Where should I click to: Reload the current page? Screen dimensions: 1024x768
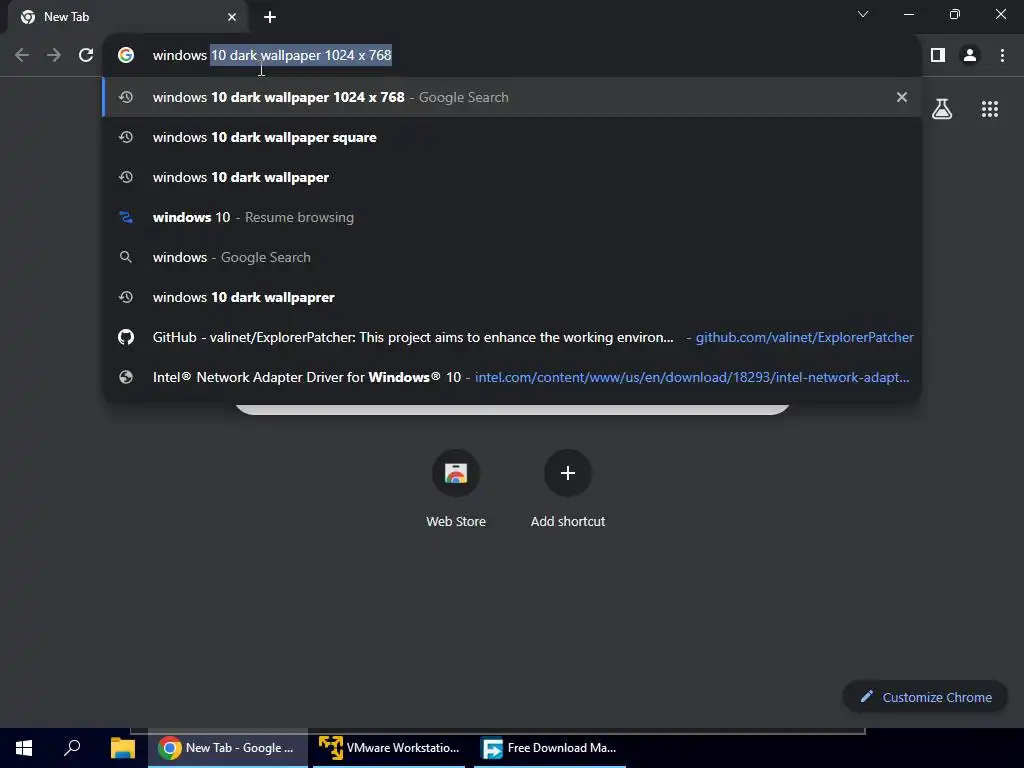click(x=86, y=56)
